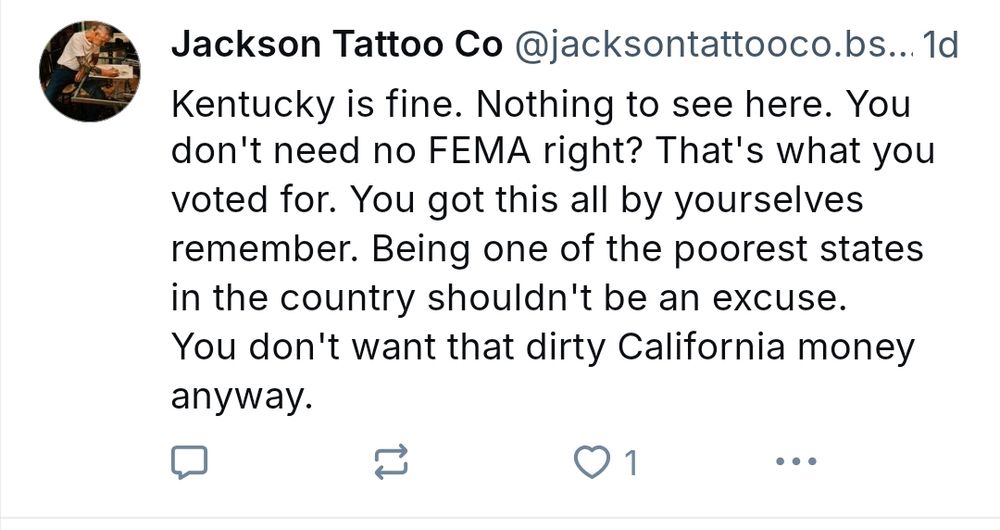The height and width of the screenshot is (530, 1000).
Task: Click the like count number 1
Action: click(630, 462)
